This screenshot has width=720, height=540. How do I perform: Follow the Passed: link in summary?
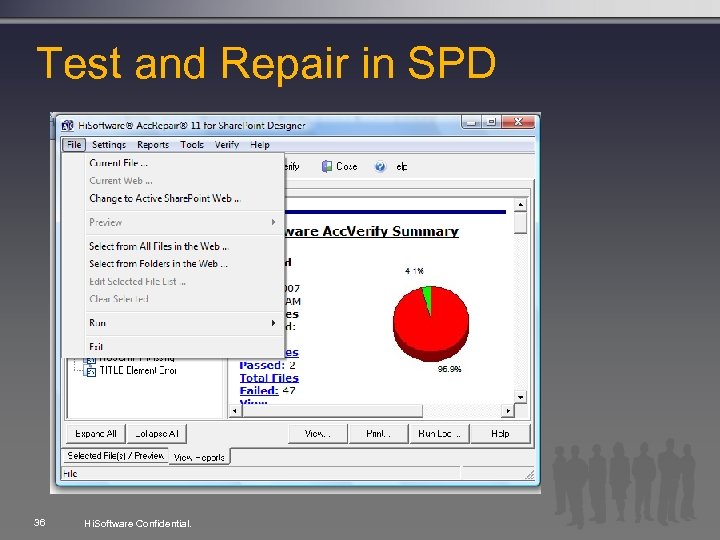click(262, 366)
